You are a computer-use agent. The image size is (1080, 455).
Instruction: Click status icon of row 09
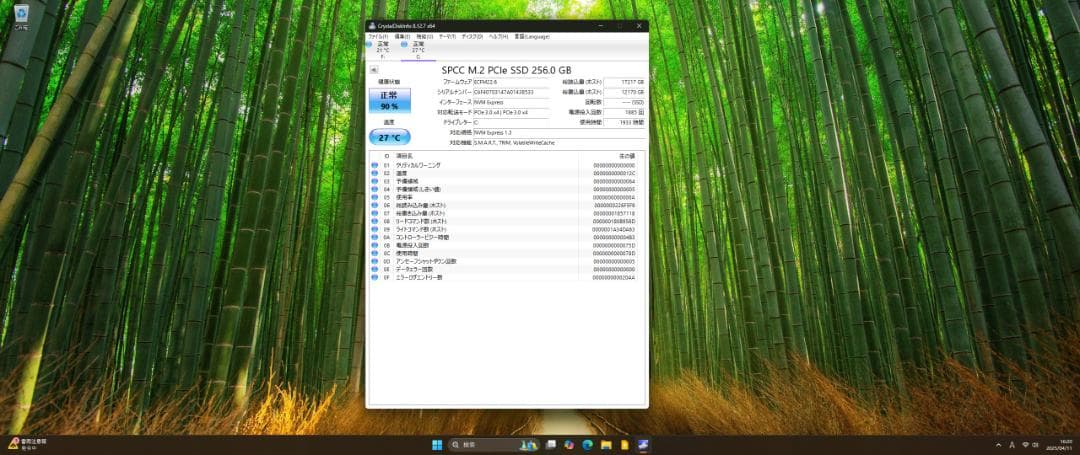coord(375,229)
